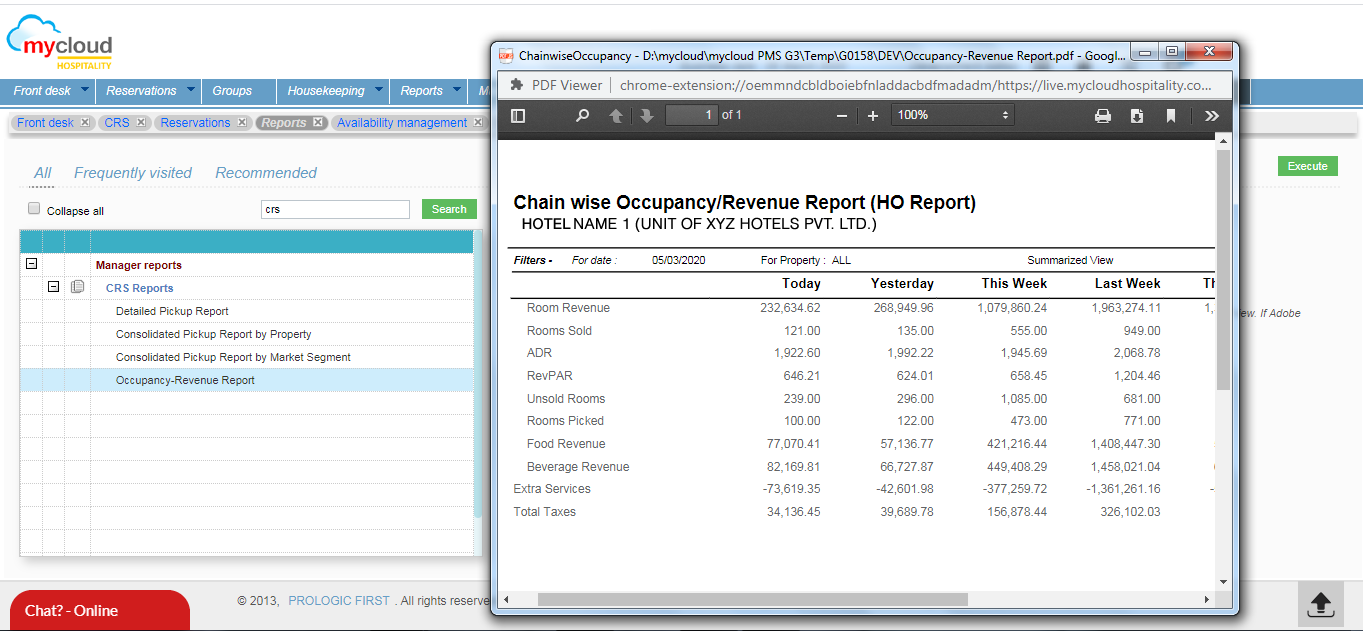Screen dimensions: 1363x631
Task: Toggle the PDF viewer sidebar panel
Action: 518,116
